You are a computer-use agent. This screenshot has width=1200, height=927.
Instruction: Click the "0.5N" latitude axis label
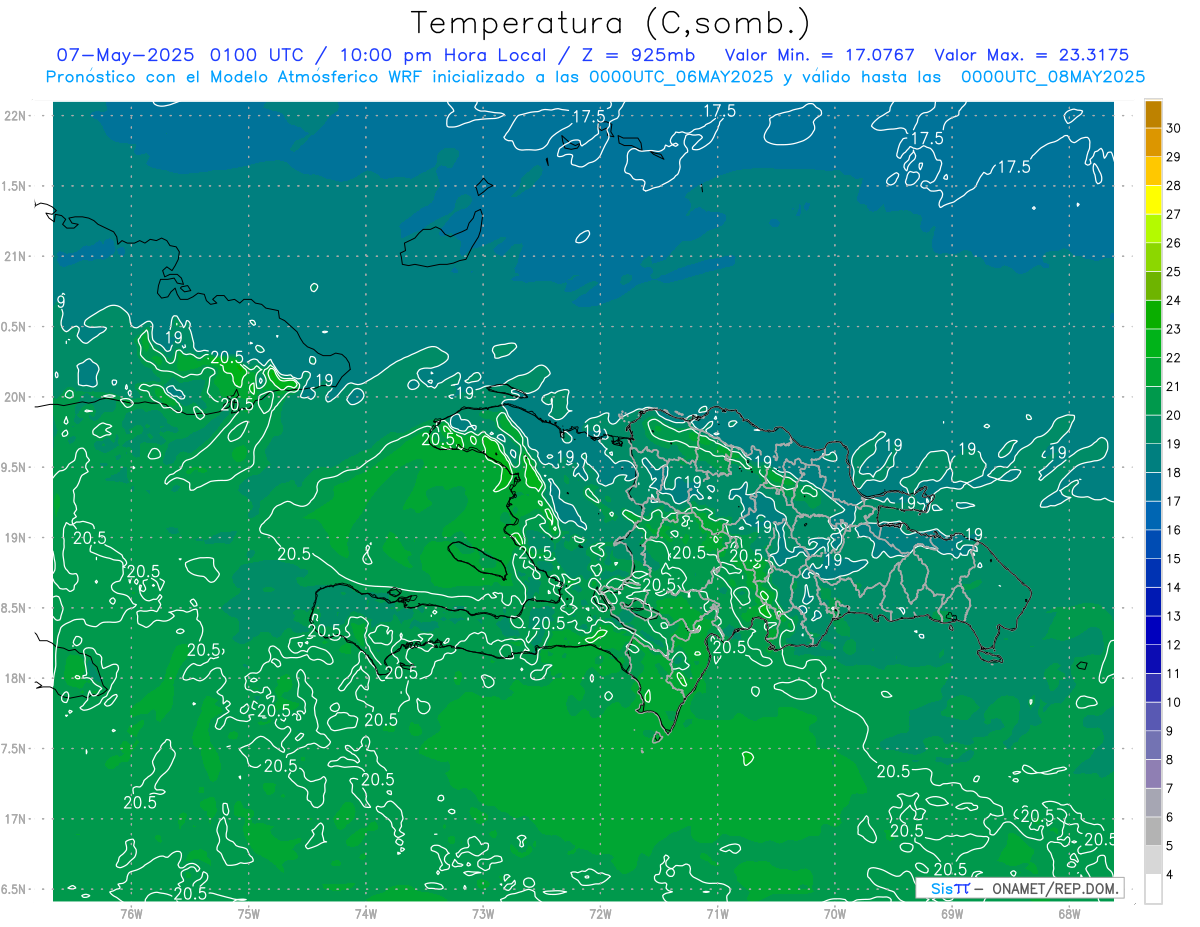click(15, 327)
